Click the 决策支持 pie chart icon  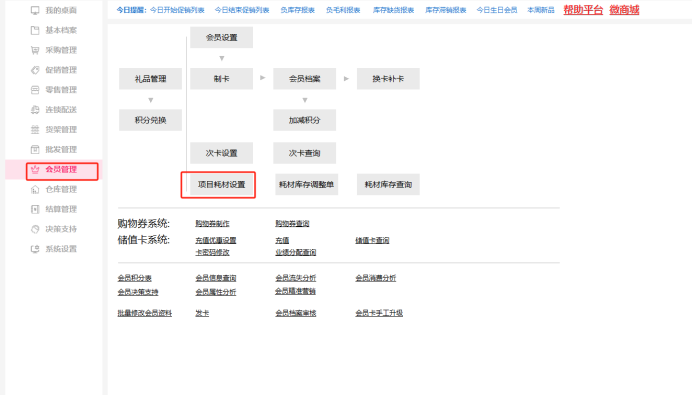pos(35,229)
